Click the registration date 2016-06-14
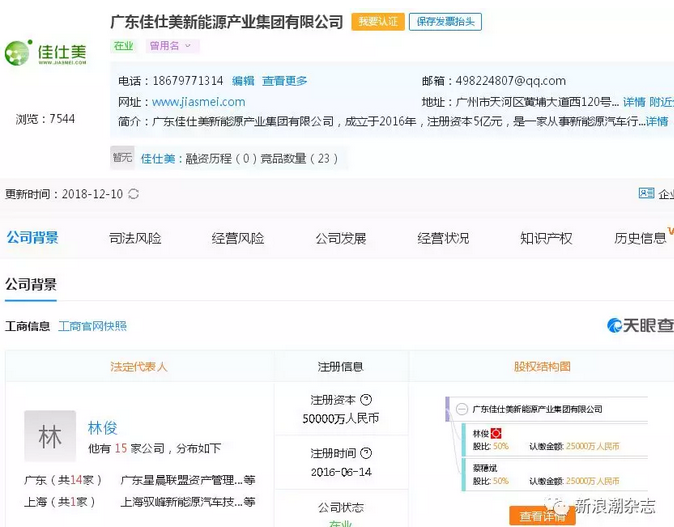Image resolution: width=674 pixels, height=527 pixels. pyautogui.click(x=341, y=472)
